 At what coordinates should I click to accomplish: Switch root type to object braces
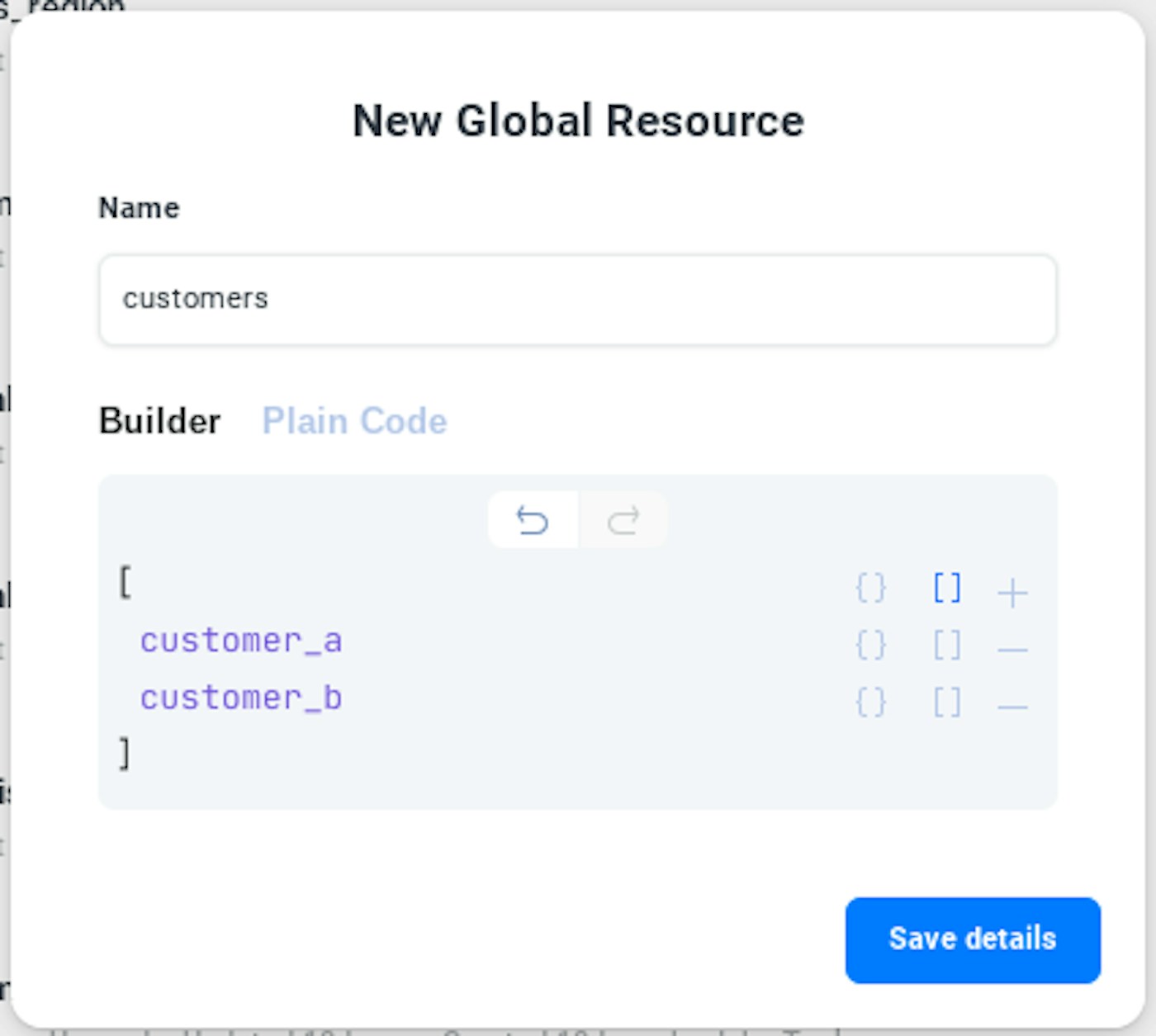coord(870,589)
